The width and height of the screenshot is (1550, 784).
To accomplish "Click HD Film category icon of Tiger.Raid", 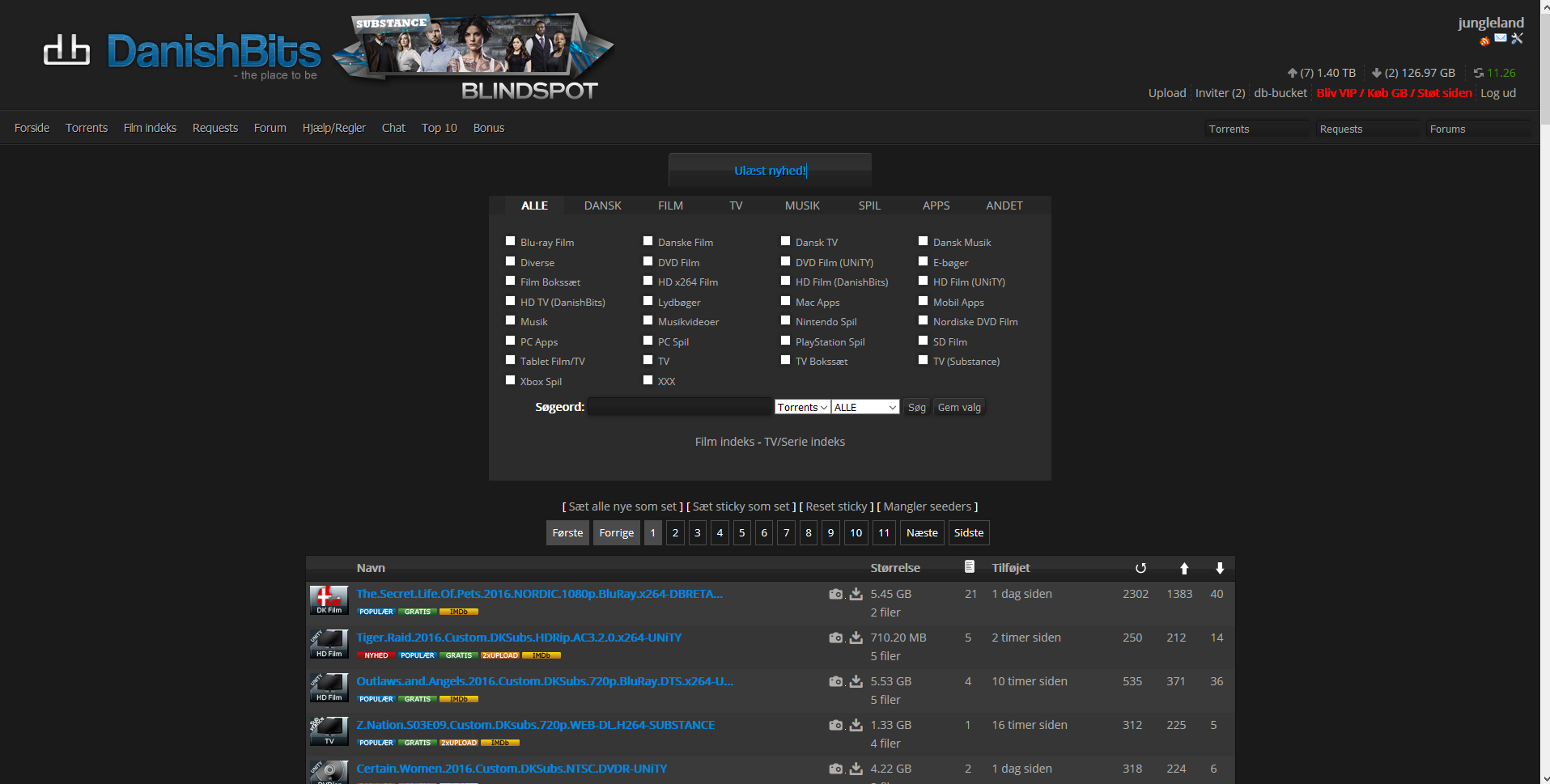I will (329, 644).
